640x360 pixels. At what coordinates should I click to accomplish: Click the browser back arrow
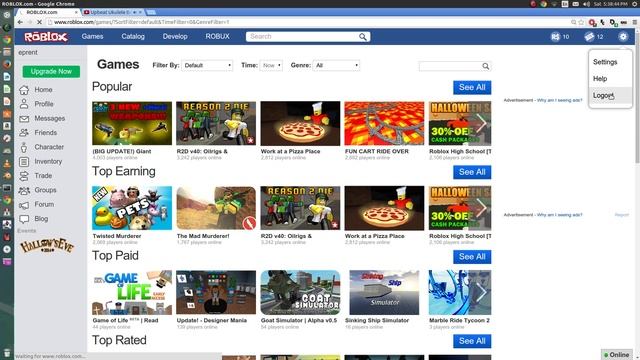[x=20, y=22]
